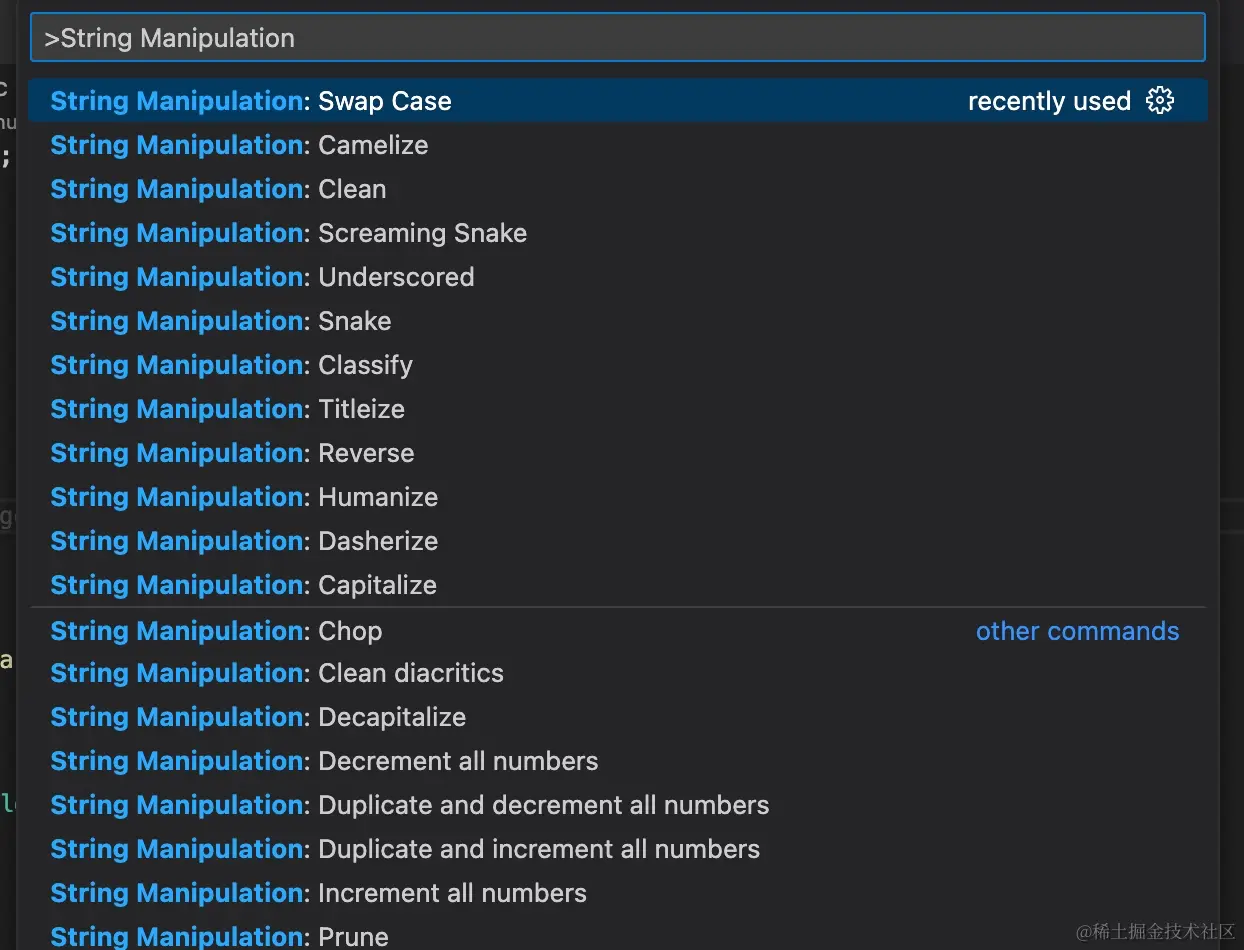Screen dimensions: 1244x950
Task: Select String Manipulation: Decrement all numbers
Action: [x=618, y=761]
